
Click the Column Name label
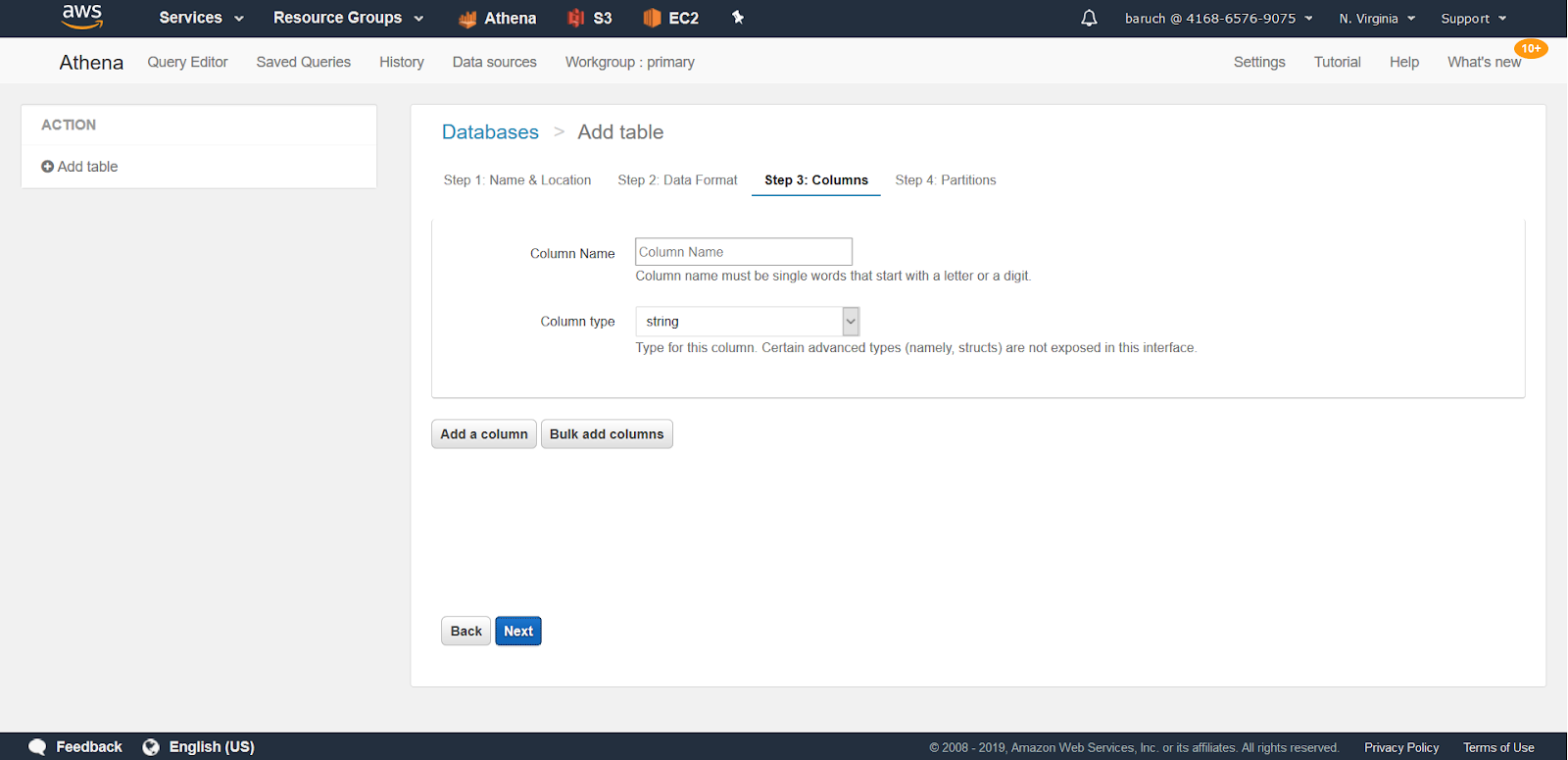tap(572, 254)
